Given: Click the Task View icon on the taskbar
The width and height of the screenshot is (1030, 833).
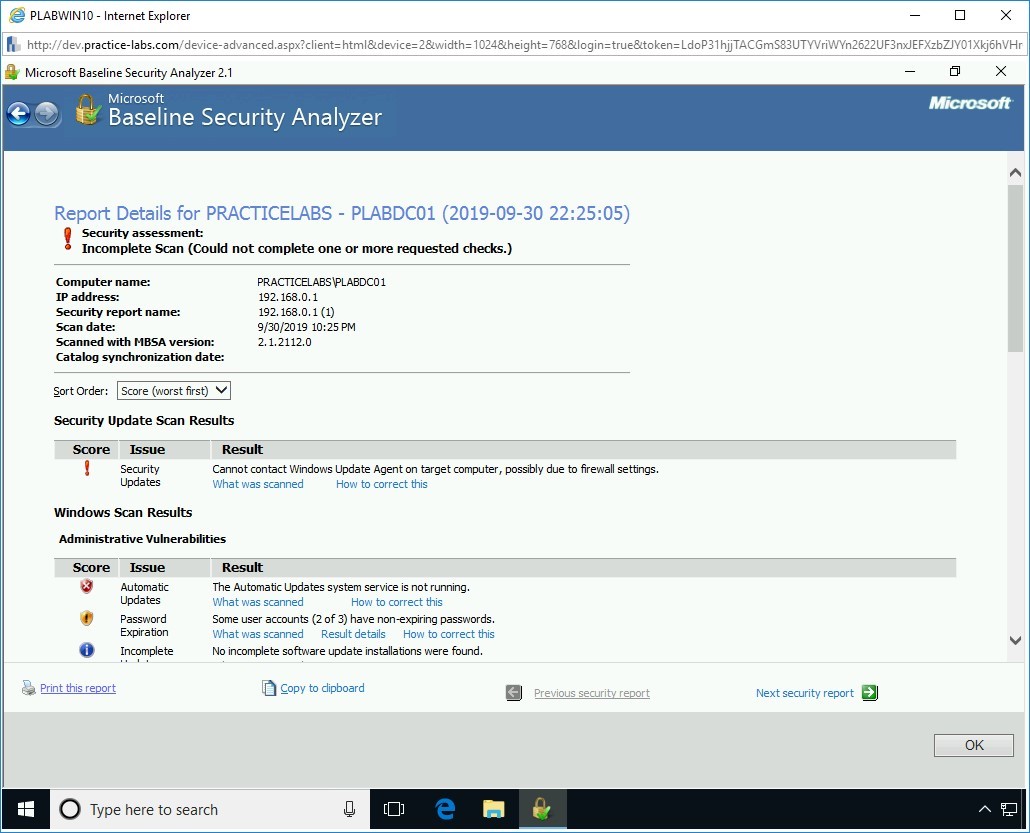Looking at the screenshot, I should 394,809.
